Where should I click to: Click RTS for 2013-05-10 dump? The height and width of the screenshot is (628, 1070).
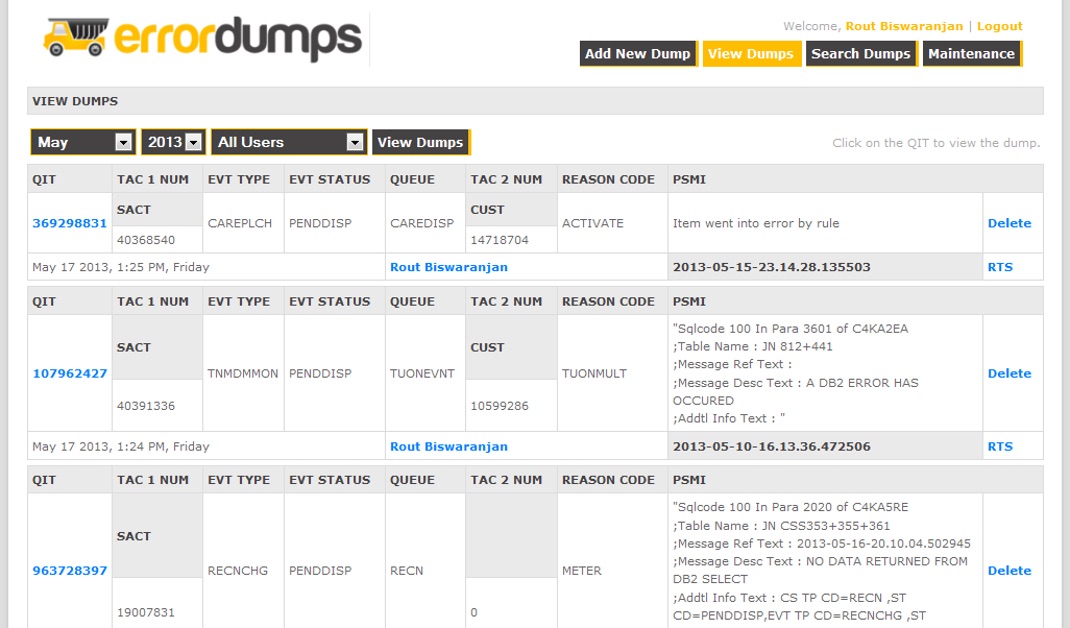coord(1000,446)
